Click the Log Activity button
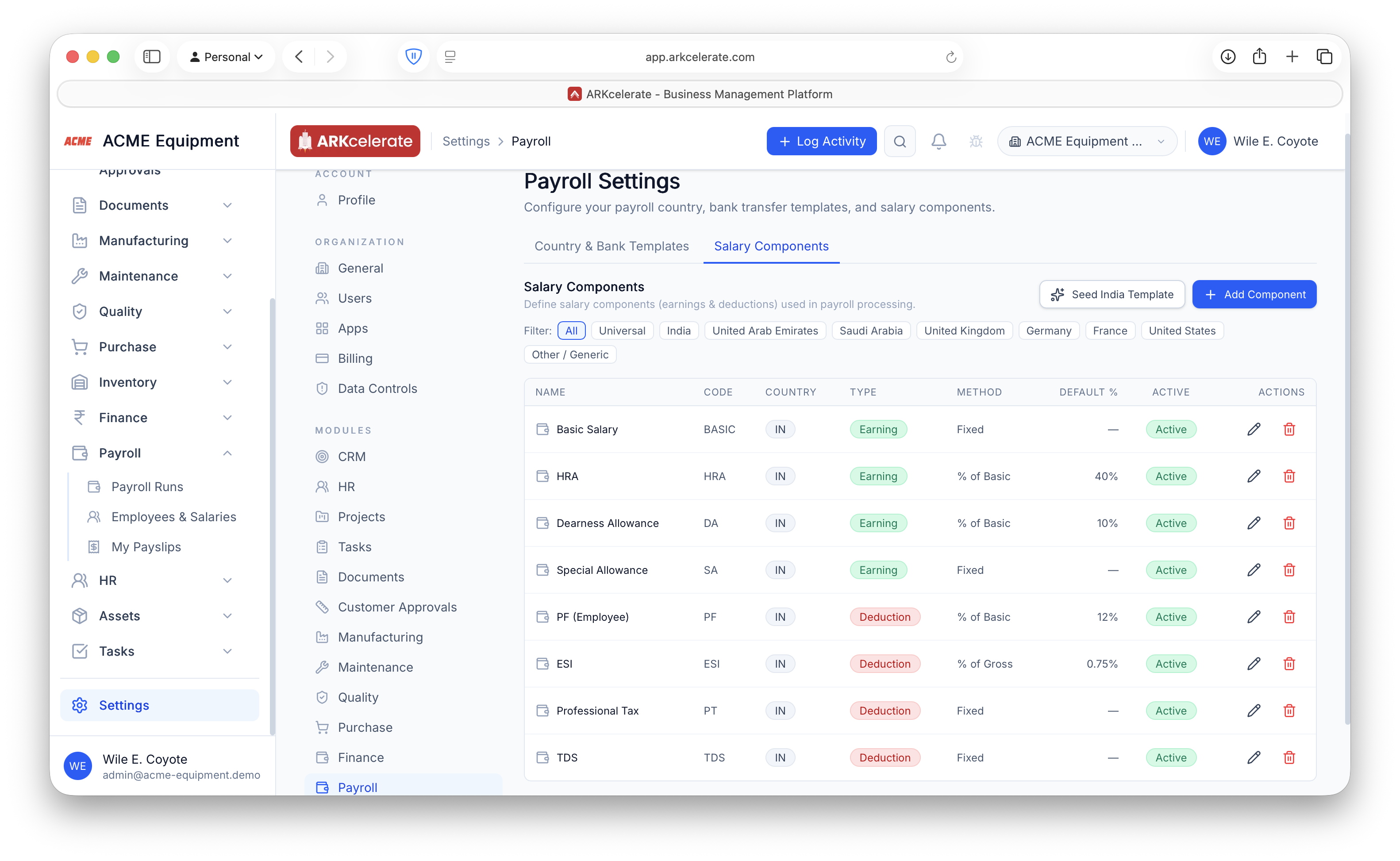This screenshot has height=861, width=1400. click(x=821, y=141)
